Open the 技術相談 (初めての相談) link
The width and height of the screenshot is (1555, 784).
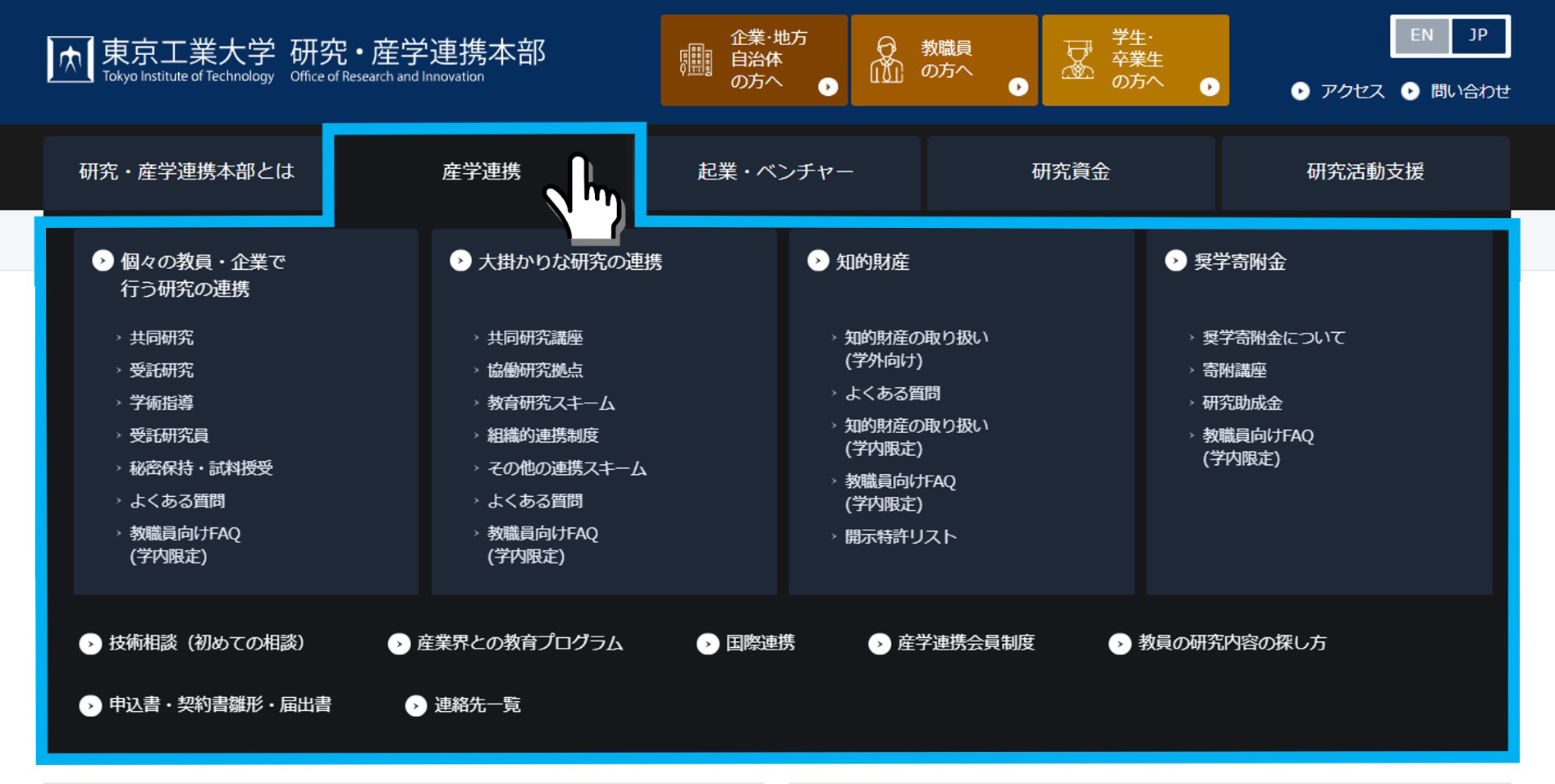206,643
